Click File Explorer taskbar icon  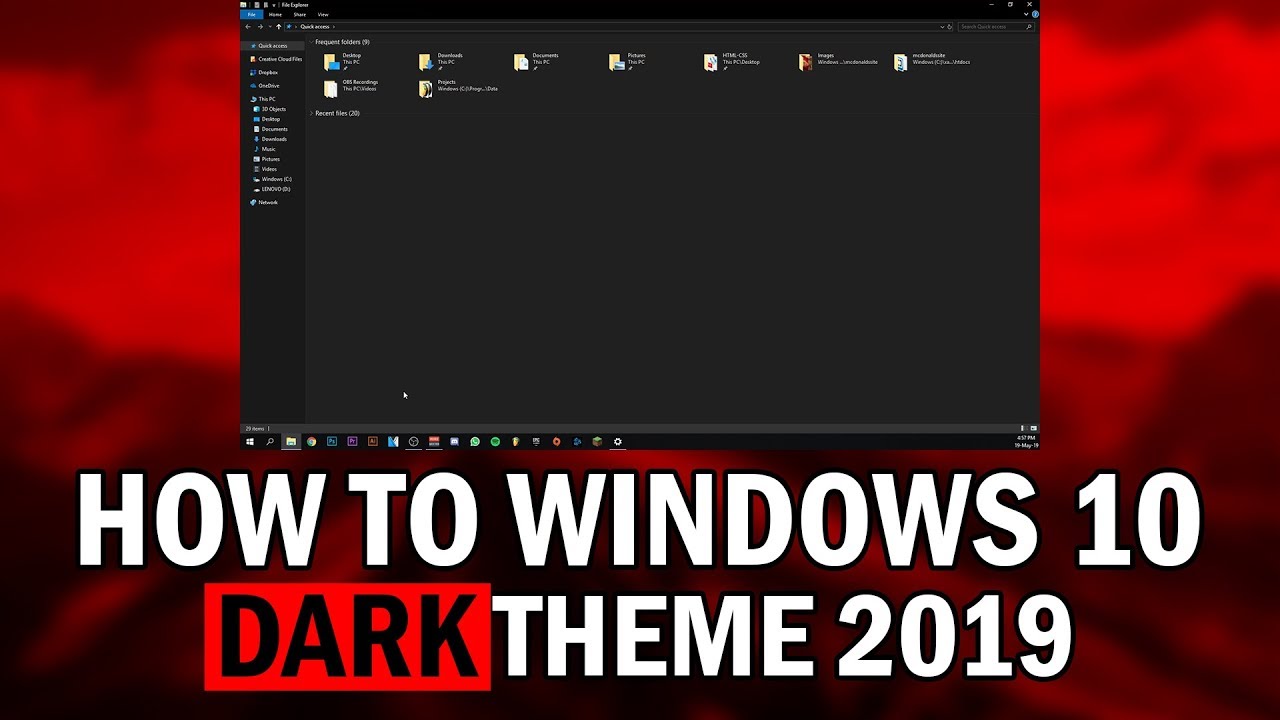click(291, 441)
